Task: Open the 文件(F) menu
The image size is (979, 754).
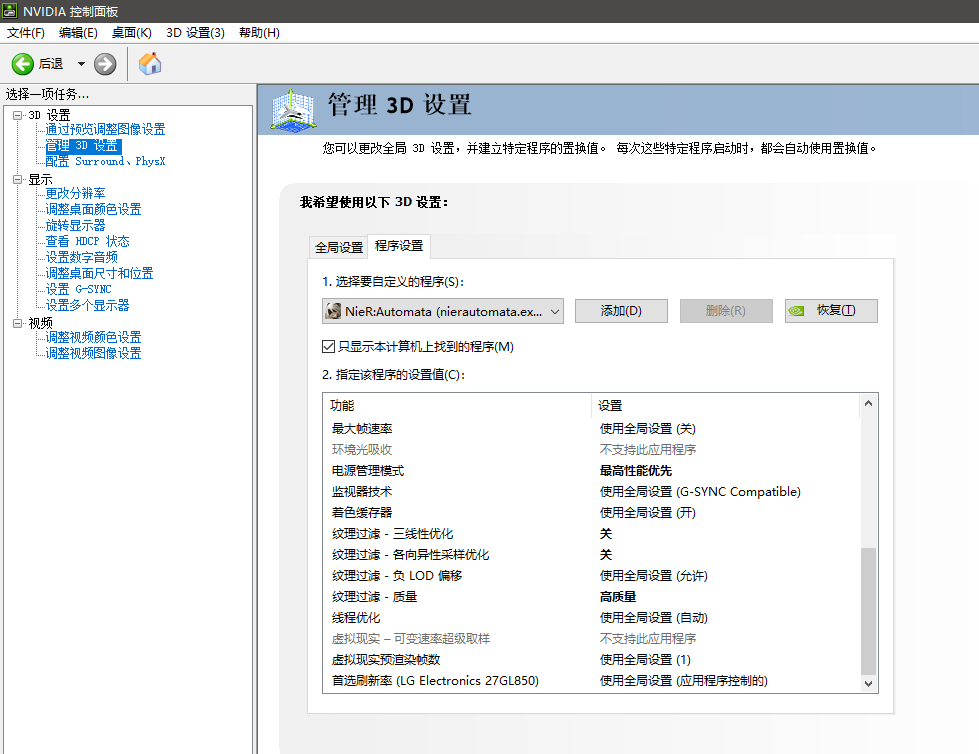Action: [26, 33]
